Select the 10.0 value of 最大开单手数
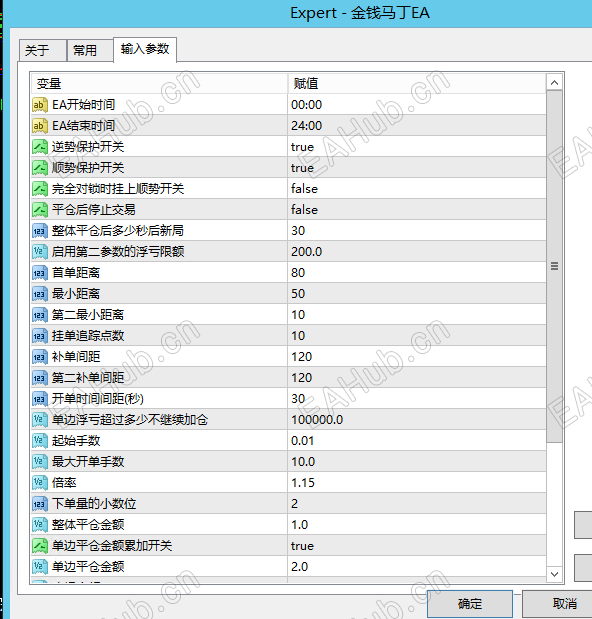 click(417, 461)
